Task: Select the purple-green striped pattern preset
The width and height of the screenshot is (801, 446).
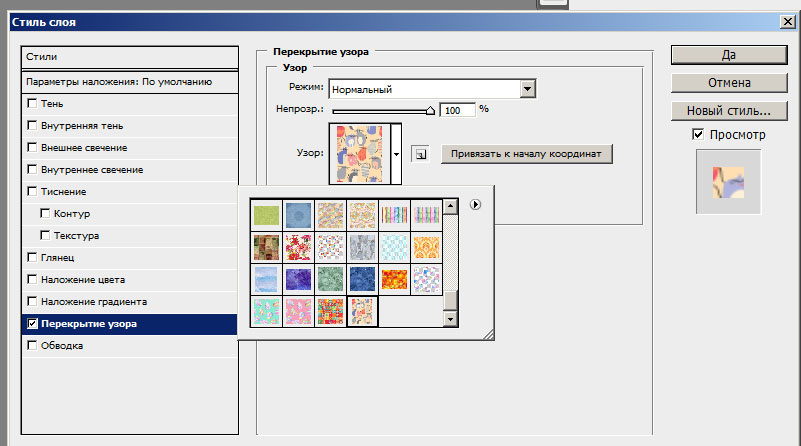Action: (426, 215)
